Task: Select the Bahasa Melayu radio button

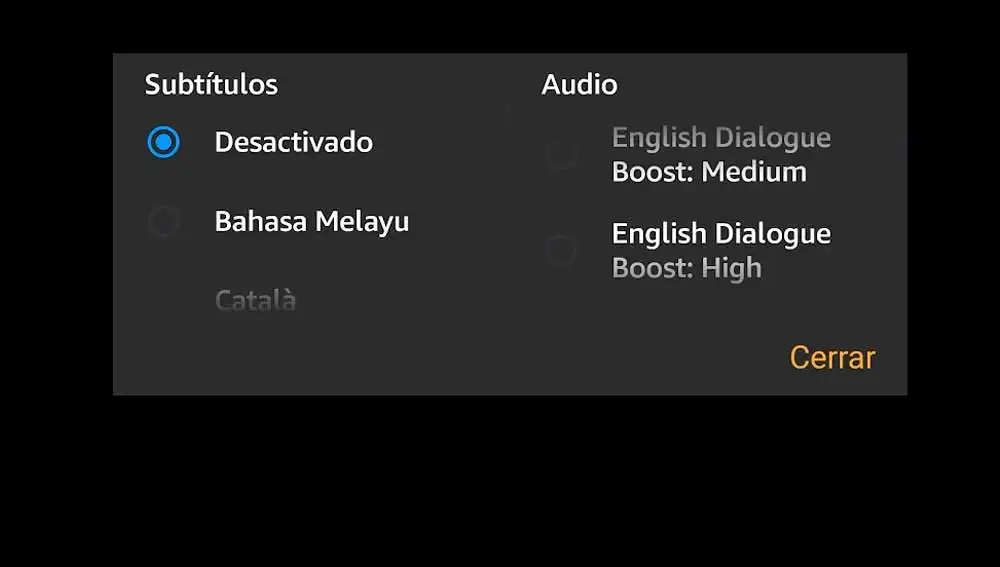Action: coord(163,221)
